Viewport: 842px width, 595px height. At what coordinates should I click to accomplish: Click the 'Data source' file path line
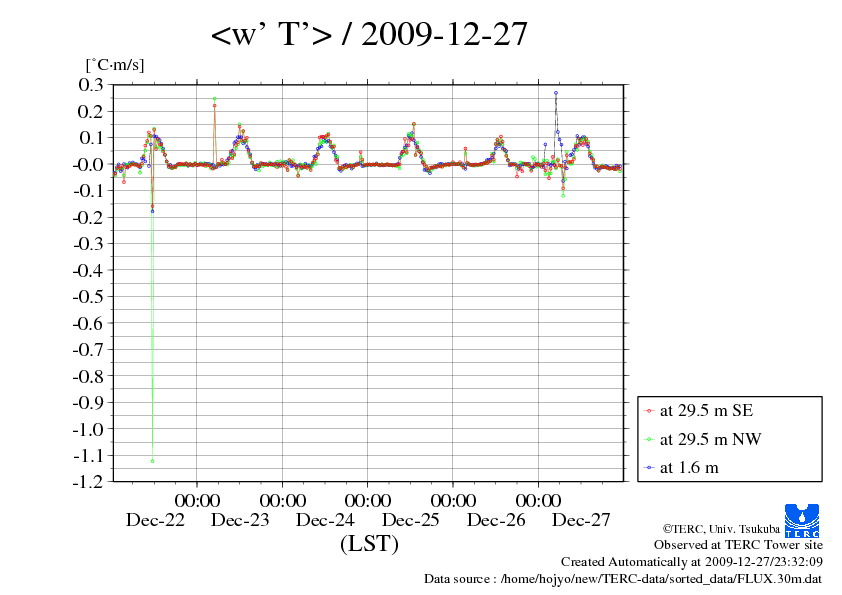point(623,579)
